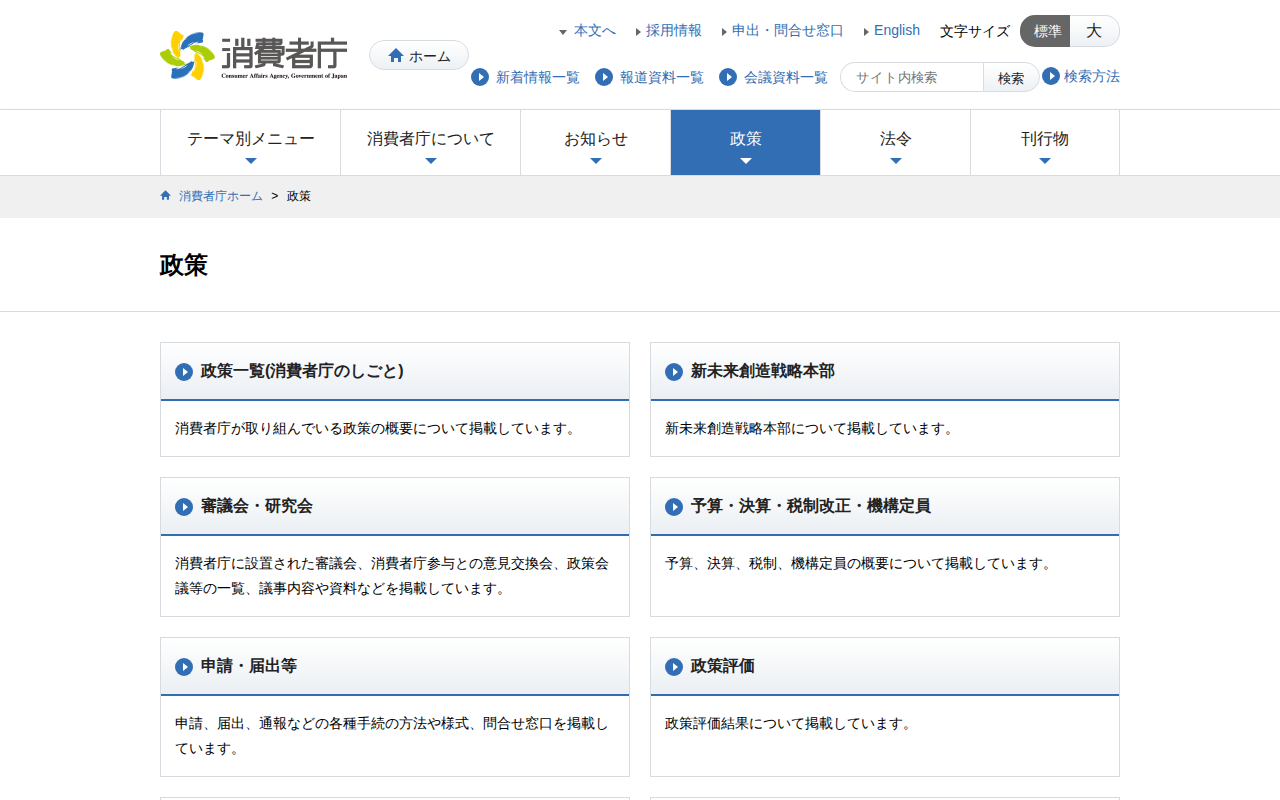Select the 法令 menu tab

click(895, 142)
